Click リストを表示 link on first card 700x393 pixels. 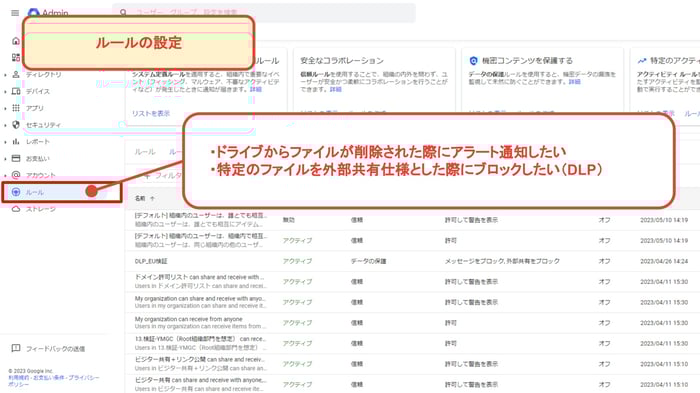[151, 113]
